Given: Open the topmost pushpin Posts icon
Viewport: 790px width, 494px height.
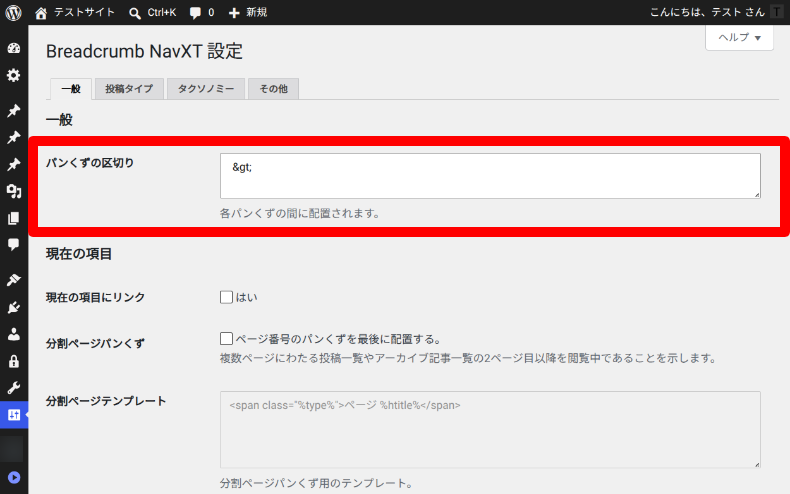Looking at the screenshot, I should point(14,110).
